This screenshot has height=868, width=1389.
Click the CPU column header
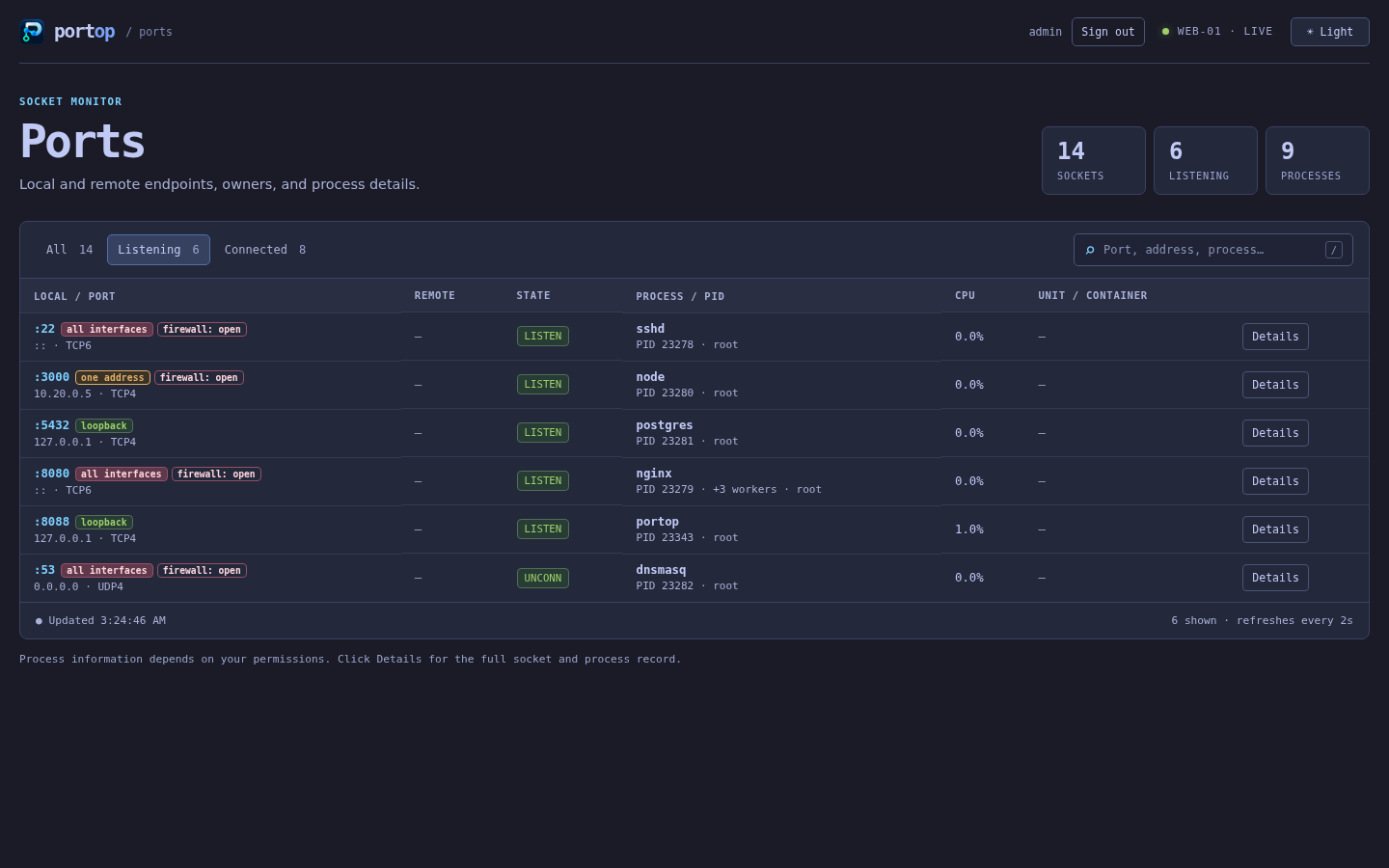tap(965, 296)
